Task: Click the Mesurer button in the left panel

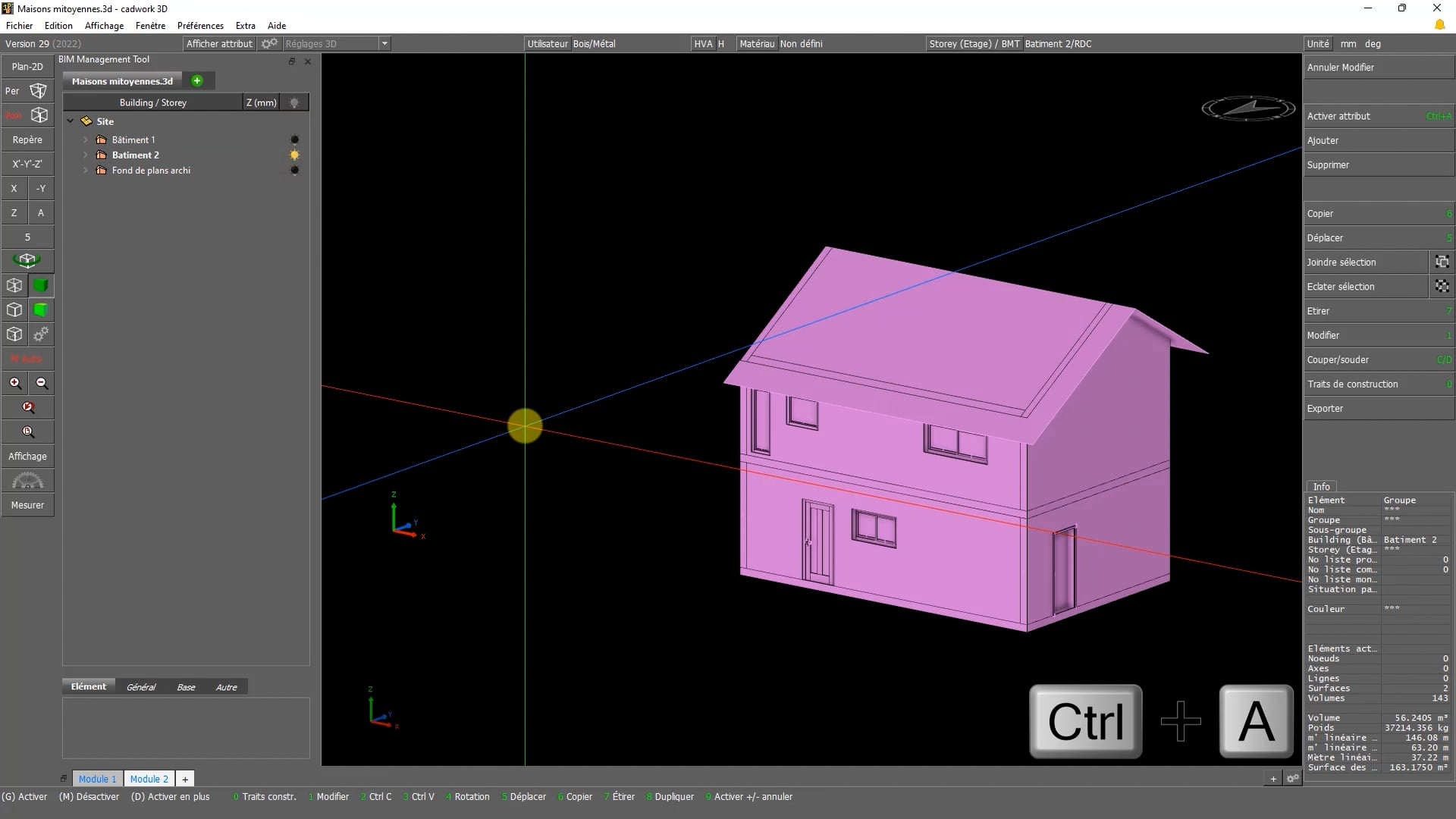Action: [27, 504]
